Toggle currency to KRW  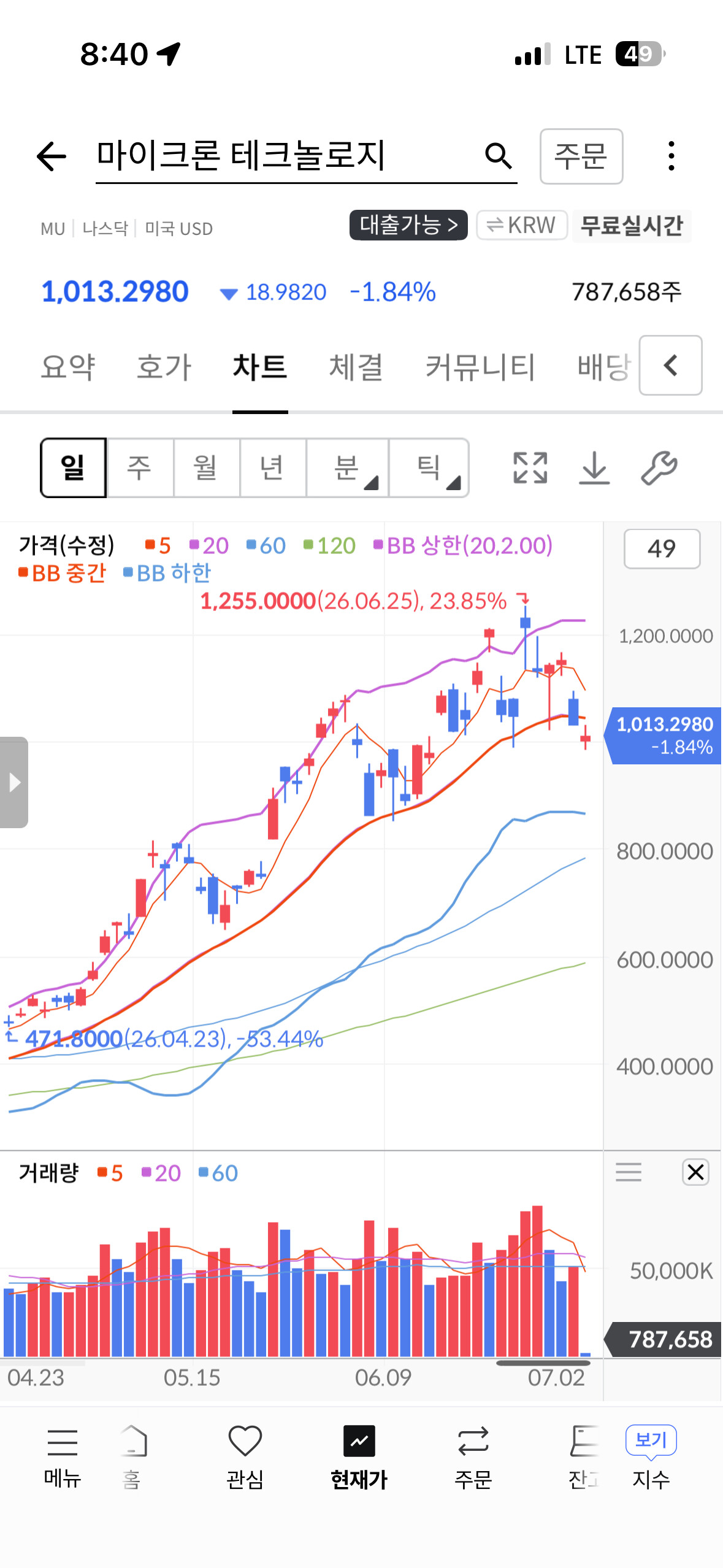[522, 225]
